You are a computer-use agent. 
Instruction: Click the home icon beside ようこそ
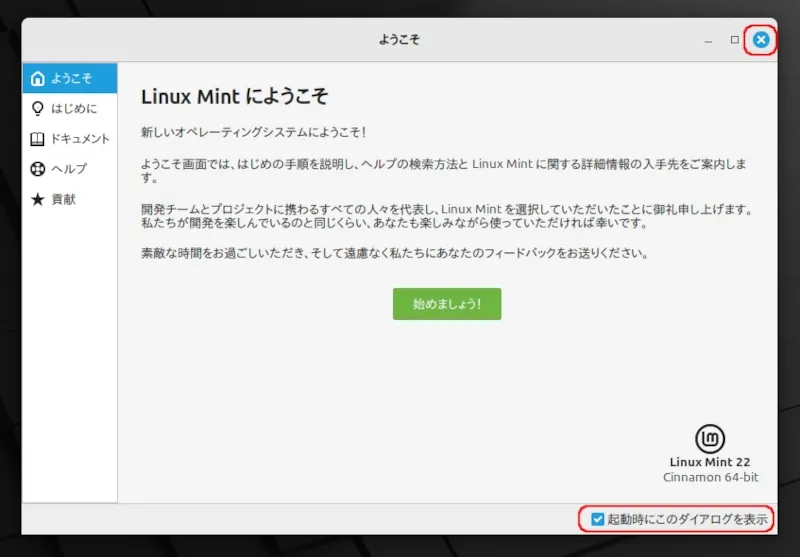38,78
